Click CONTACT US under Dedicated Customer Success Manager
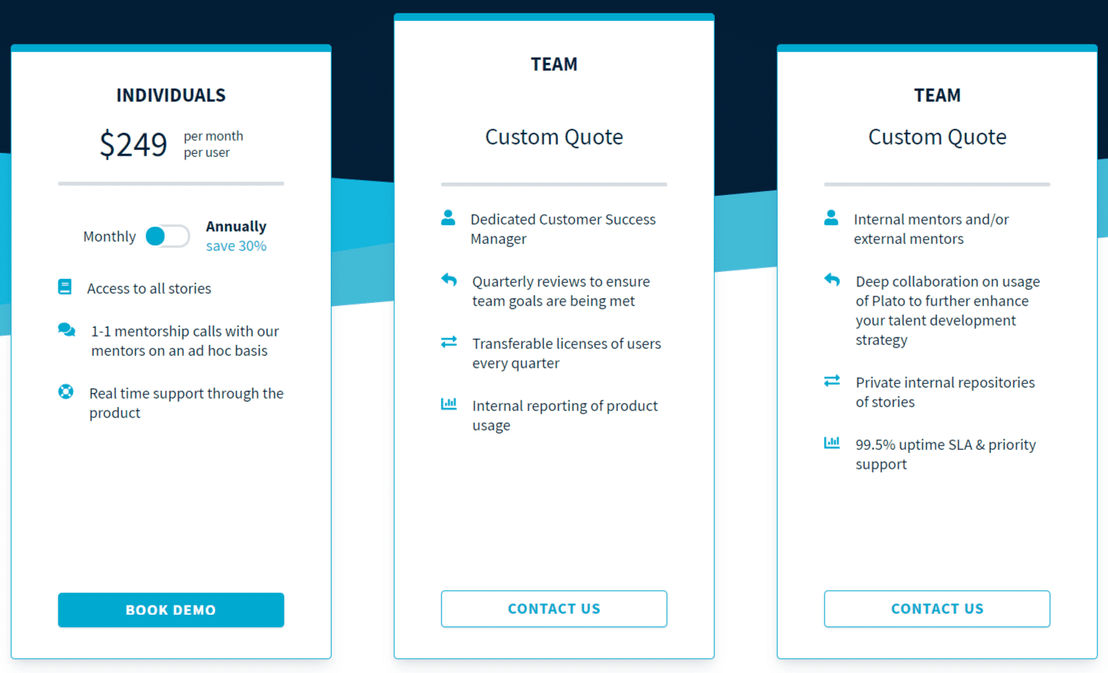The image size is (1108, 673). click(x=554, y=609)
